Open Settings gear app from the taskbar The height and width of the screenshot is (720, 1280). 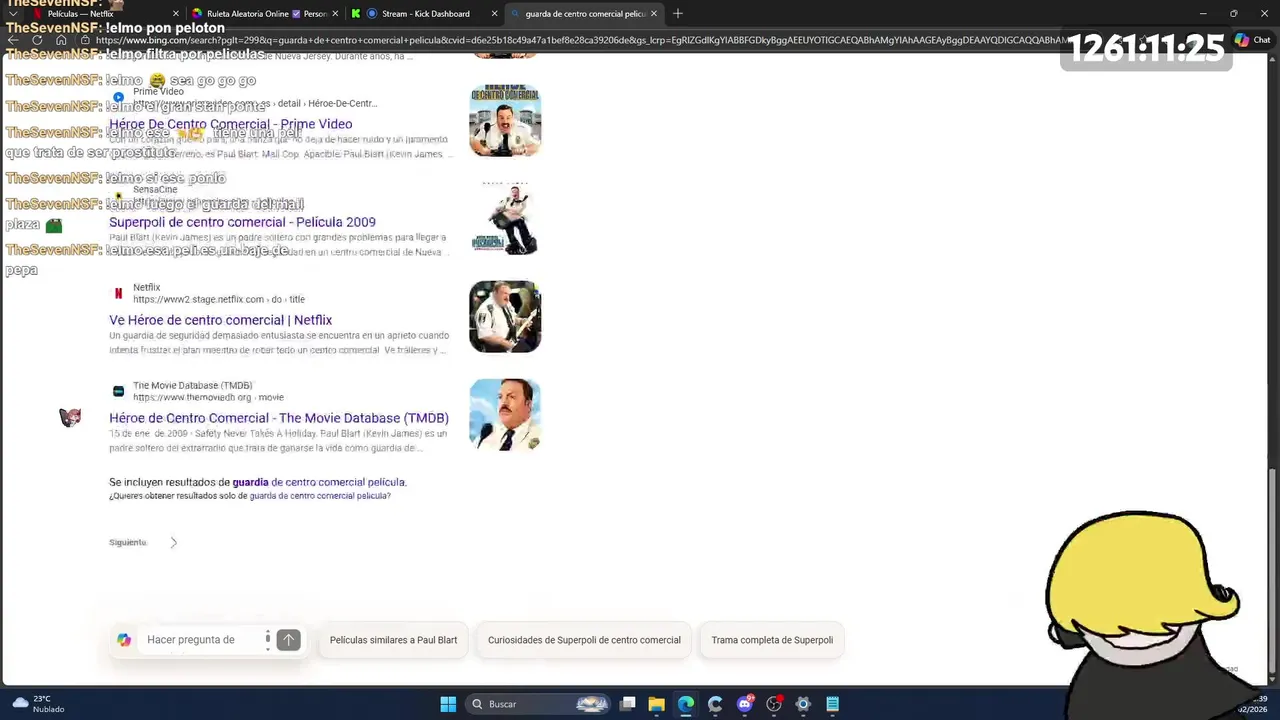tap(802, 704)
